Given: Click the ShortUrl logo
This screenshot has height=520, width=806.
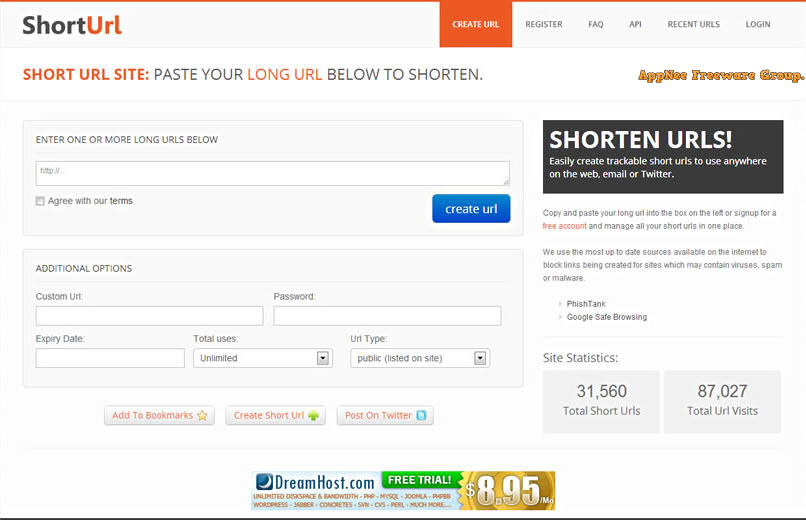Looking at the screenshot, I should pos(72,25).
